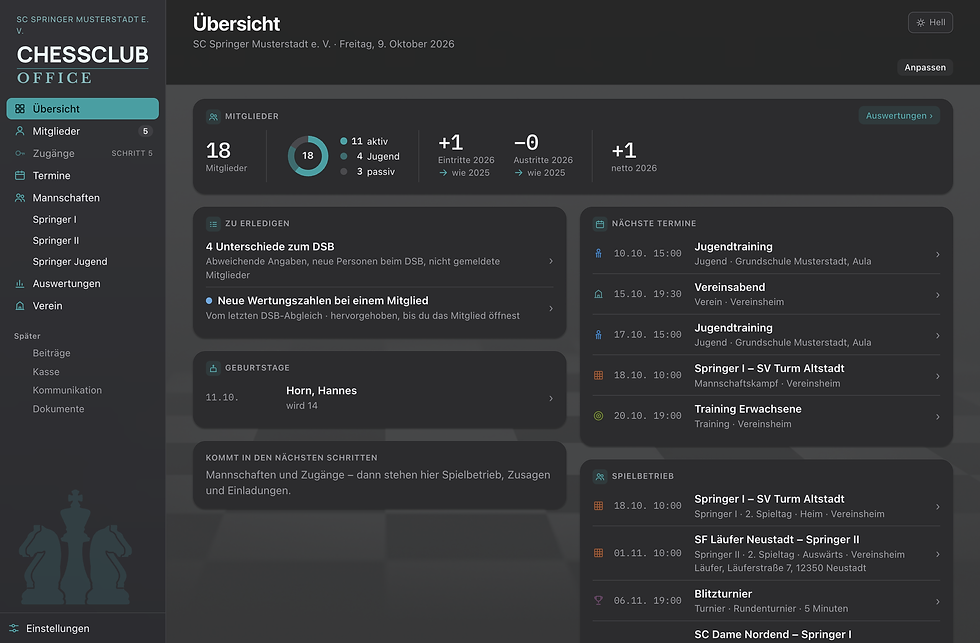Screen dimensions: 980x643
Task: Click the Austritte 2026 statistic
Action: pyautogui.click(x=542, y=155)
